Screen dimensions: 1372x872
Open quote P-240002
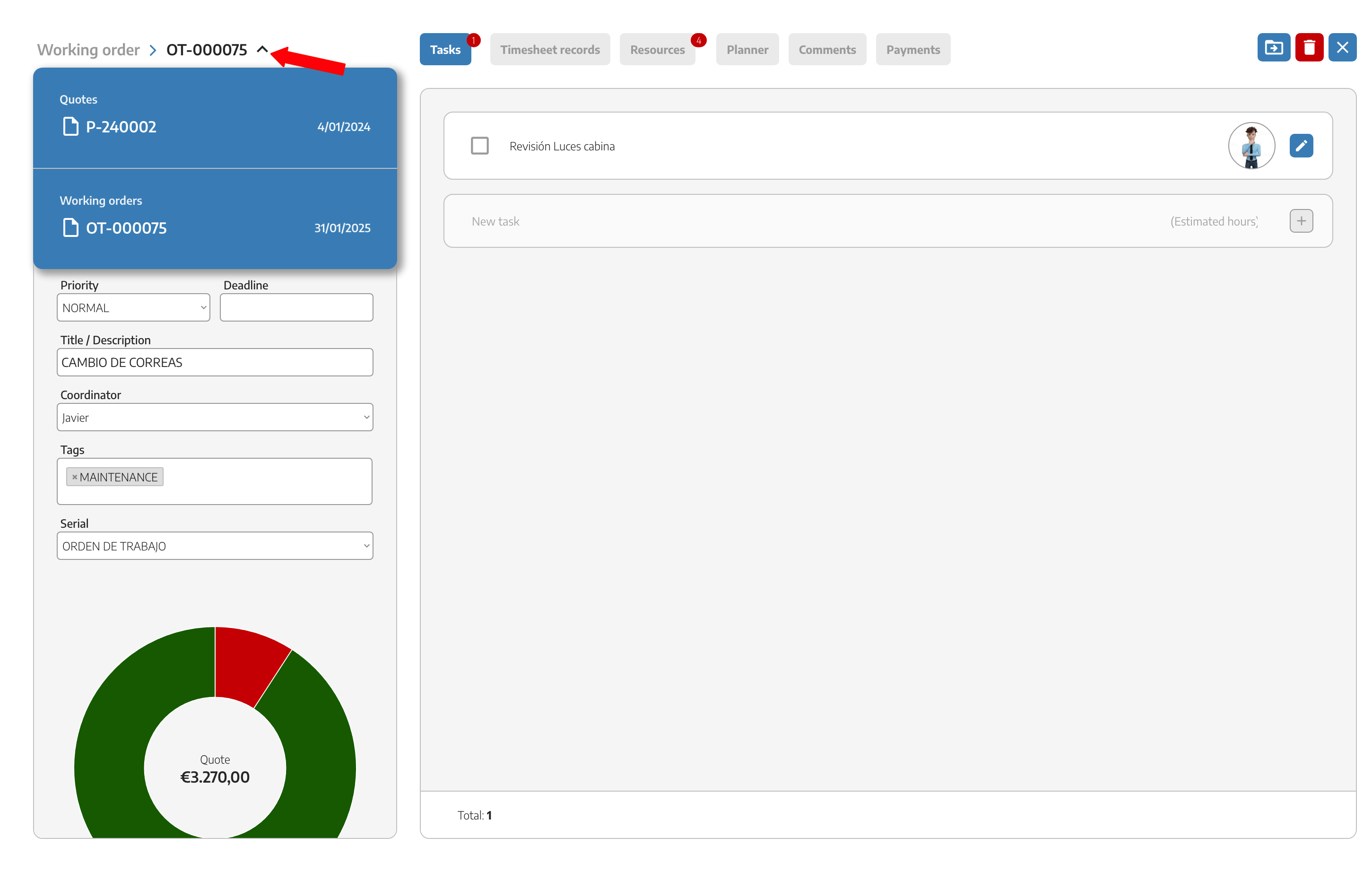click(x=121, y=127)
